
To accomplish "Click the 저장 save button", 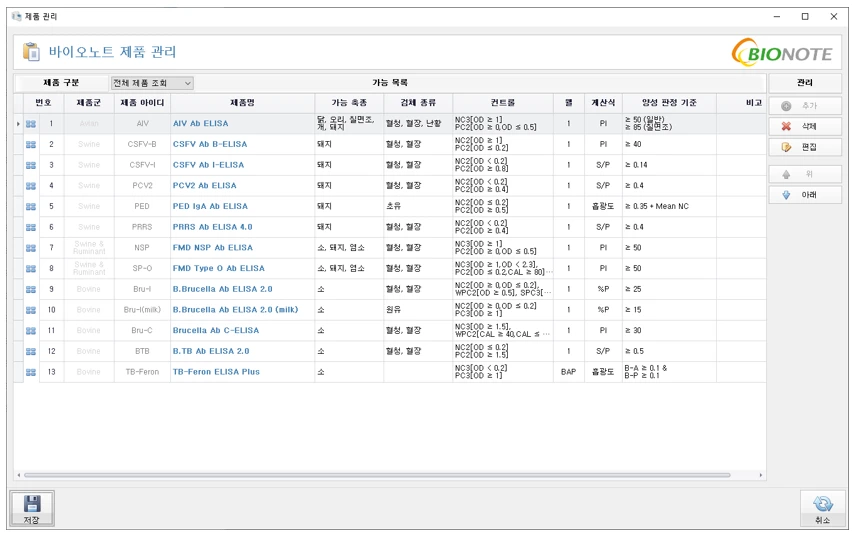I will tap(32, 509).
